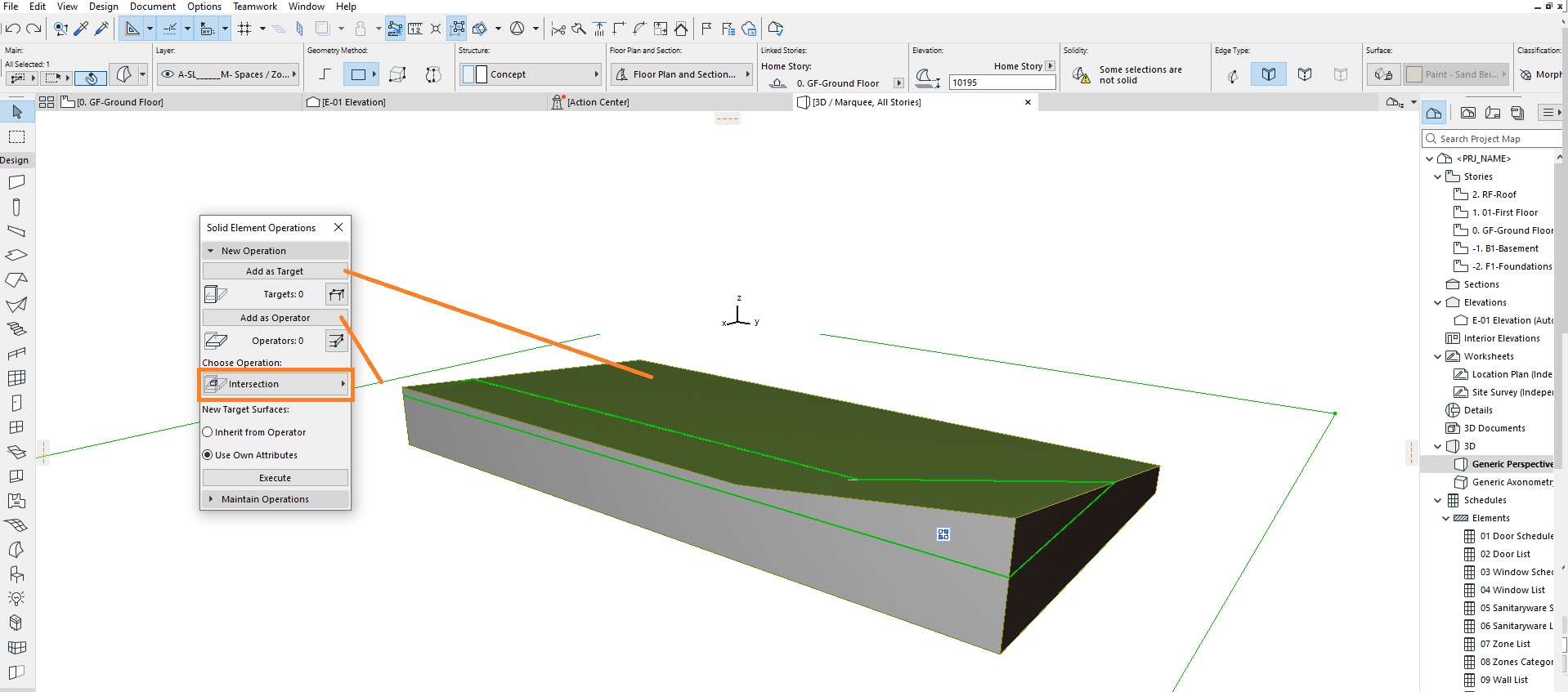Open the Paint - Sand Beige surface selector
The width and height of the screenshot is (1568, 692).
(1457, 74)
